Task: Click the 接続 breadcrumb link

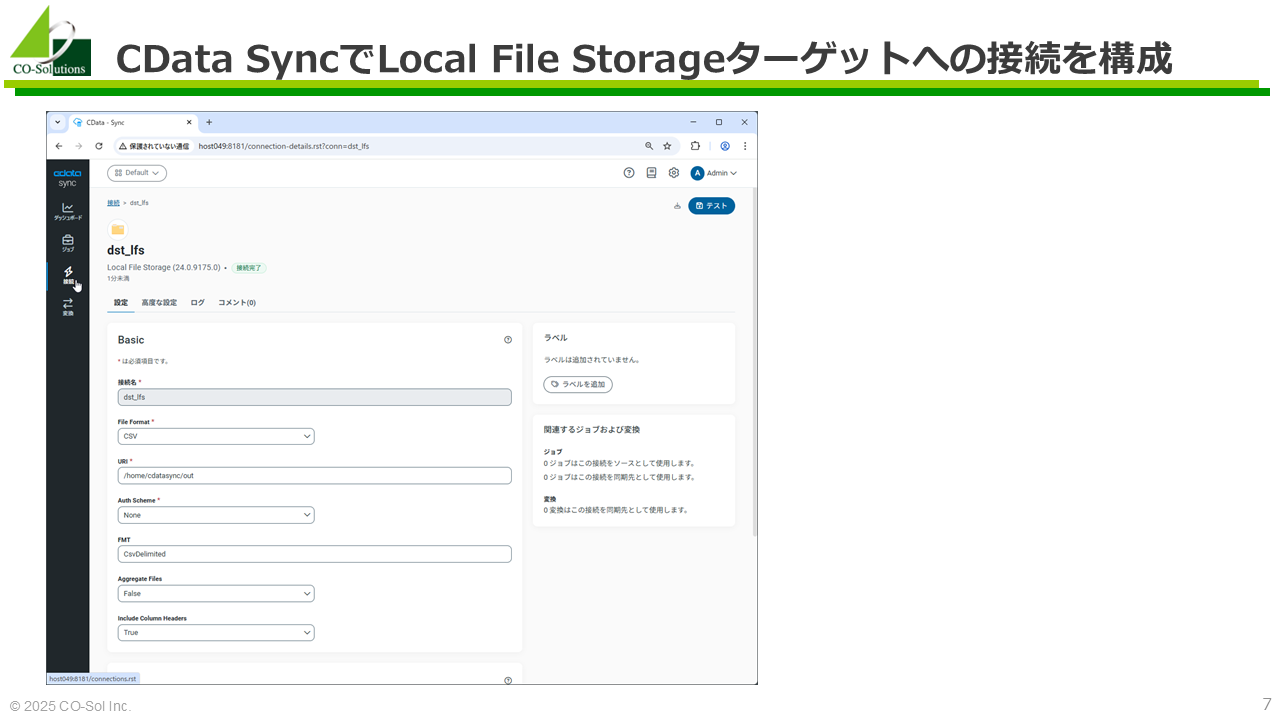Action: pos(113,203)
